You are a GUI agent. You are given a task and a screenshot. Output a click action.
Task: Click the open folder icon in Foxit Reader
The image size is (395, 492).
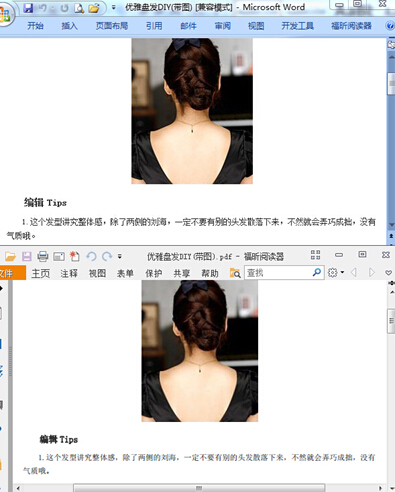(10, 256)
